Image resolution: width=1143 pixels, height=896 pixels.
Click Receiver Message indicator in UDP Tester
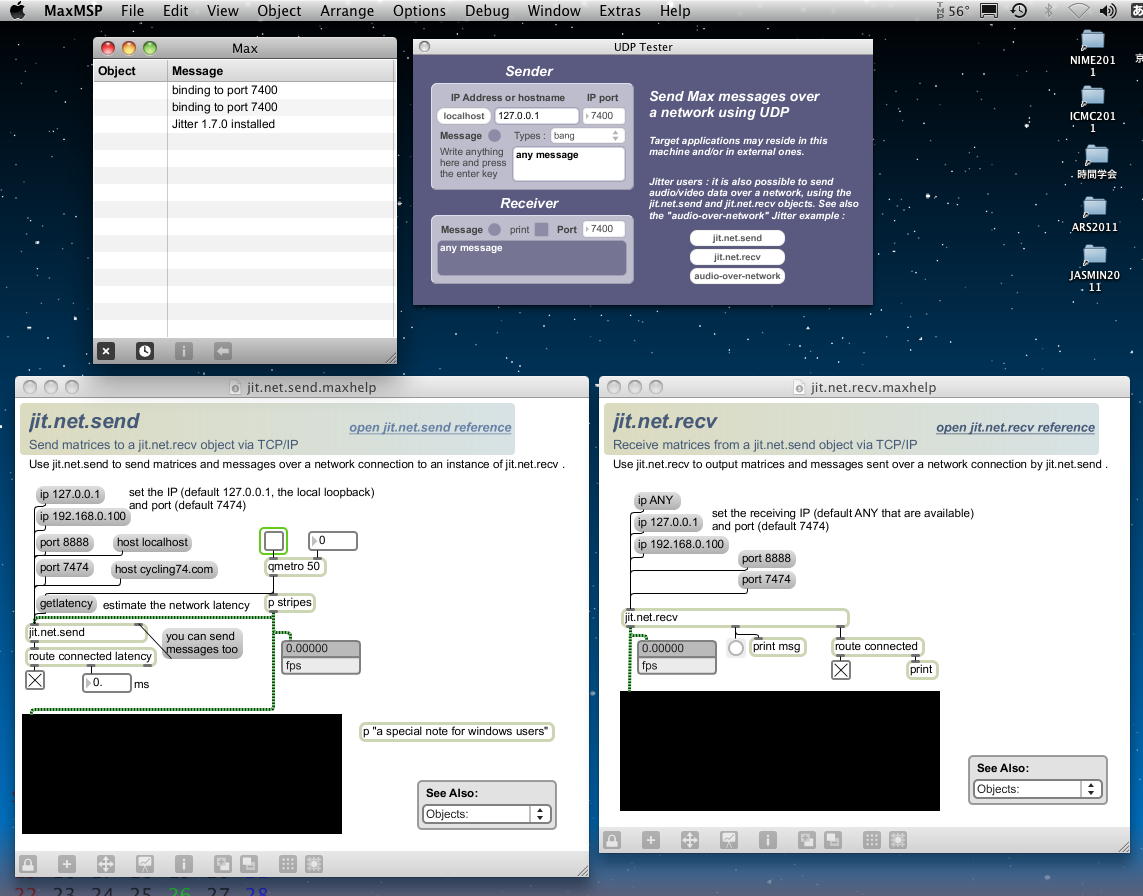(x=494, y=229)
